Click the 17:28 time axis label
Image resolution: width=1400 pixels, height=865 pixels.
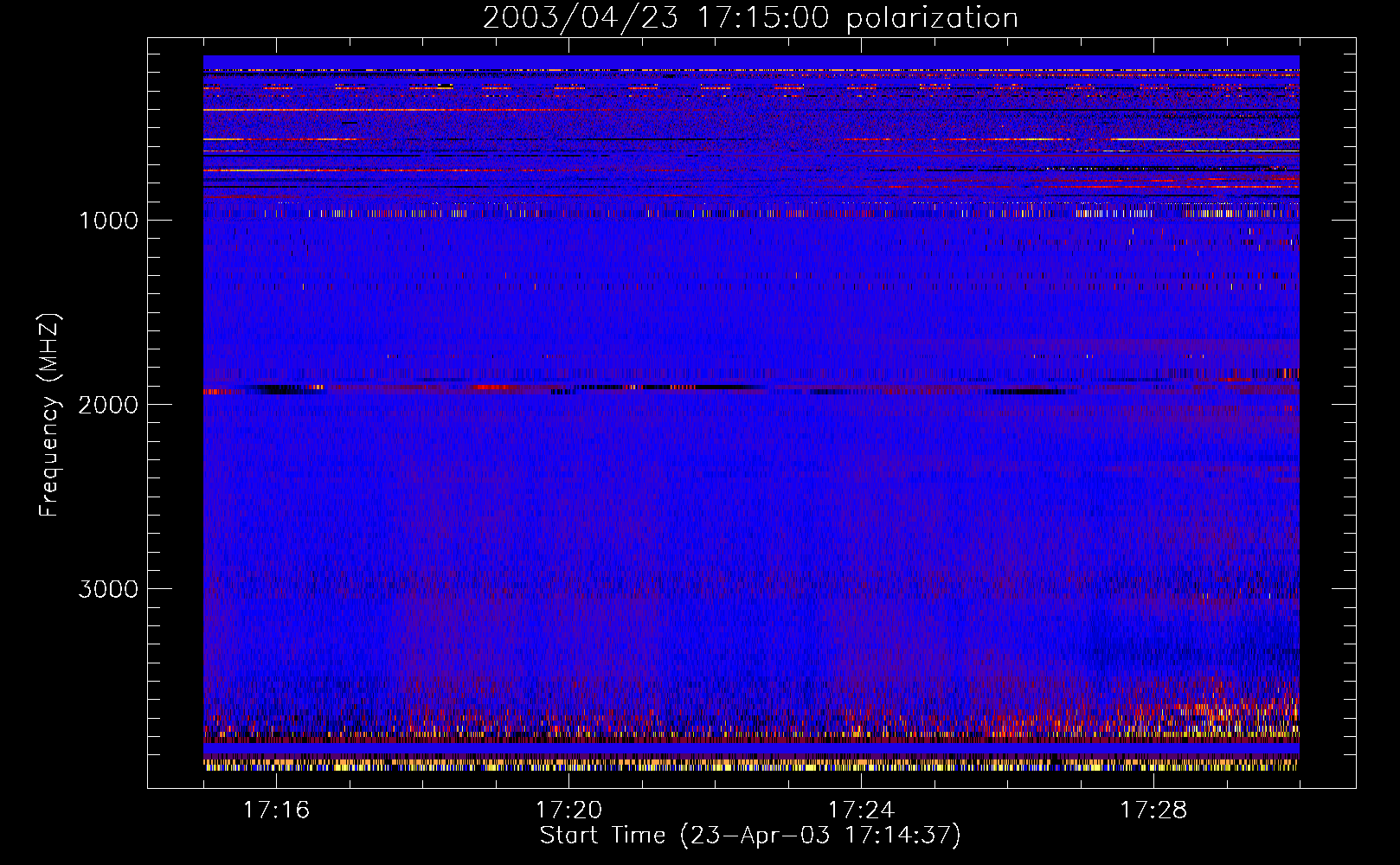[1153, 811]
